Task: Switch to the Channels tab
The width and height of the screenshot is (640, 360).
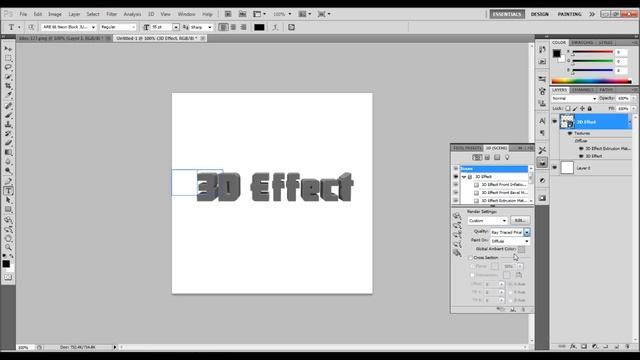Action: tap(582, 90)
